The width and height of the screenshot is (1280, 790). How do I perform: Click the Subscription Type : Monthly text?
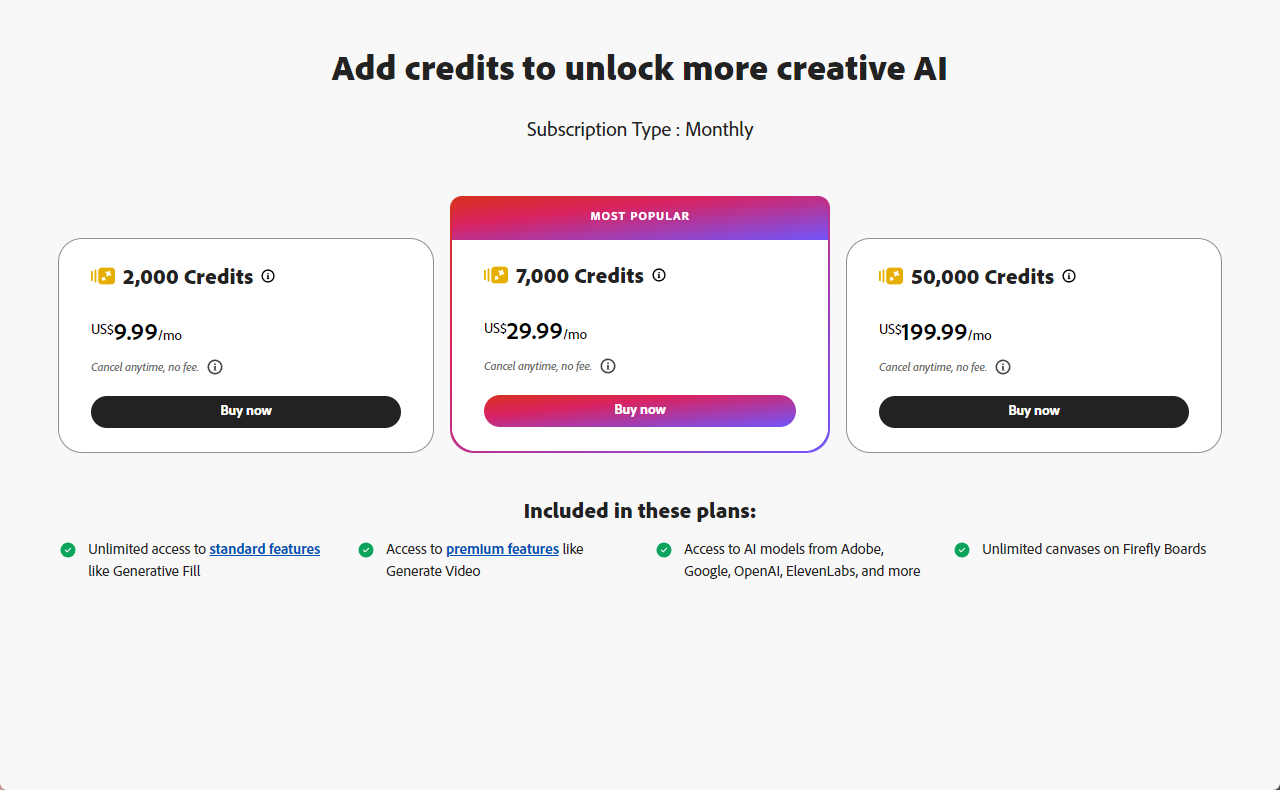pos(640,130)
